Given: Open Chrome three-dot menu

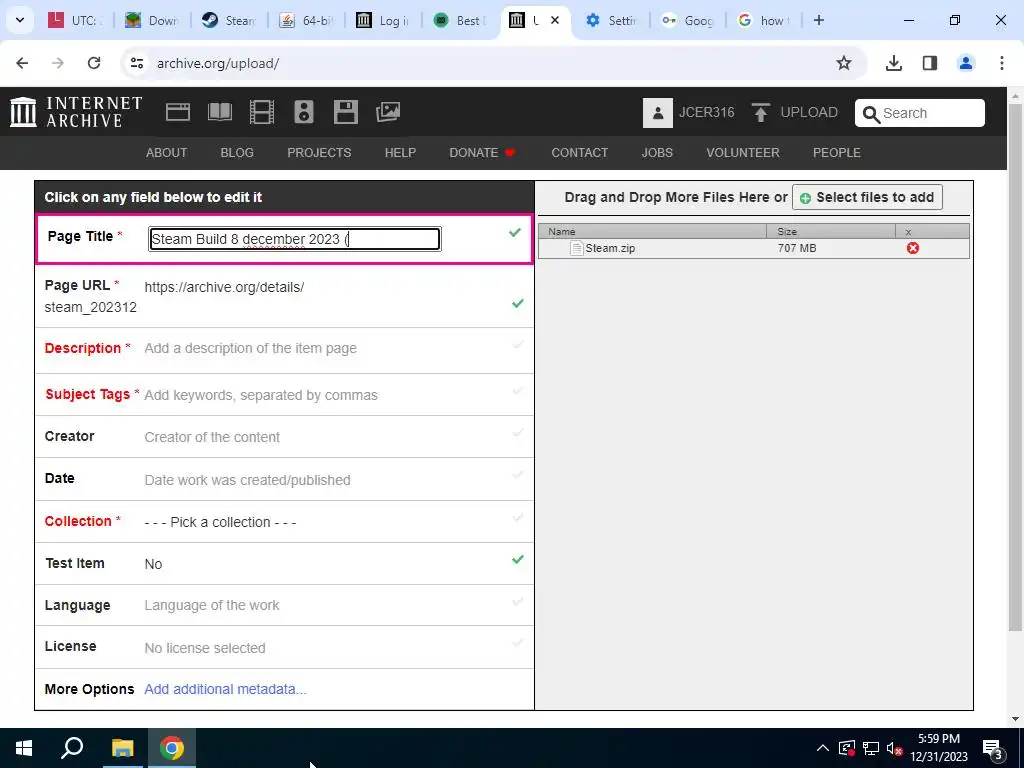Looking at the screenshot, I should (x=1001, y=63).
